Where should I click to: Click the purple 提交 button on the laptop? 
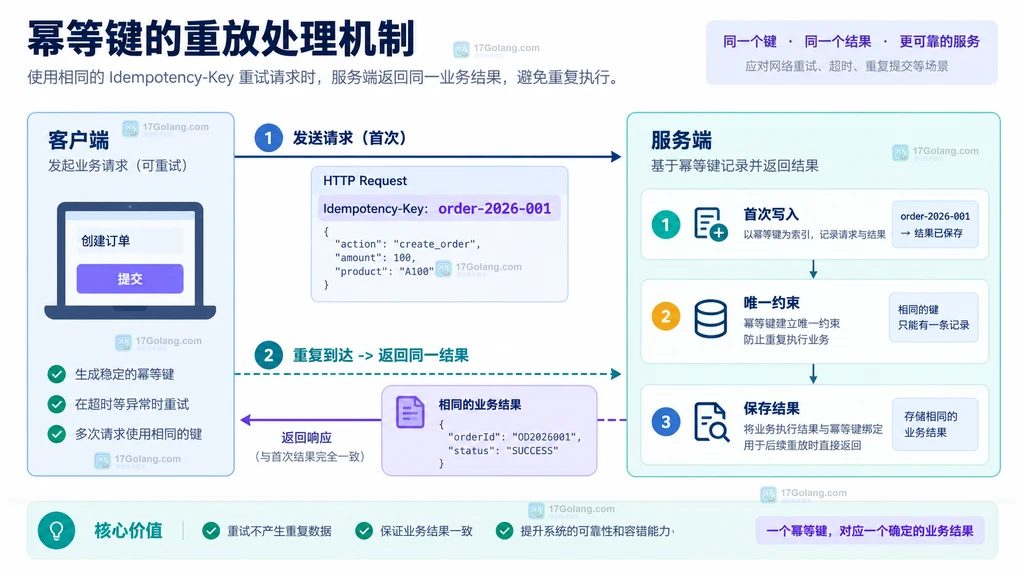pos(130,279)
